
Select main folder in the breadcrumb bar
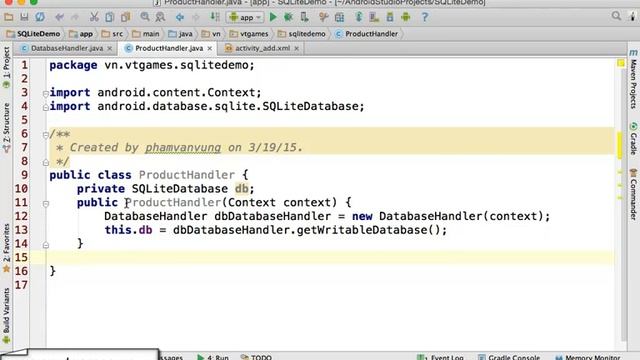[146, 34]
